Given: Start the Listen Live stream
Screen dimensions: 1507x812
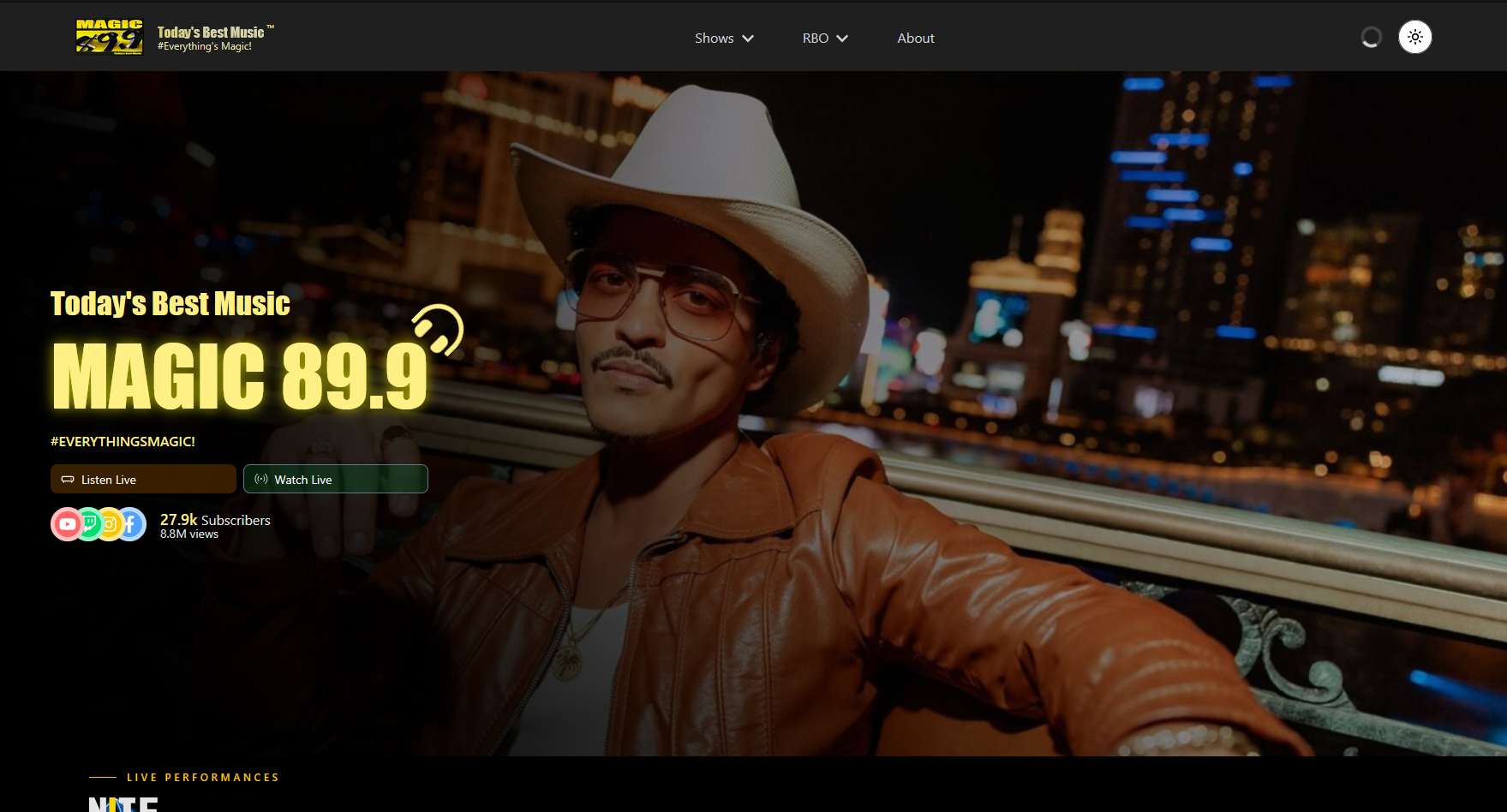Looking at the screenshot, I should (143, 479).
